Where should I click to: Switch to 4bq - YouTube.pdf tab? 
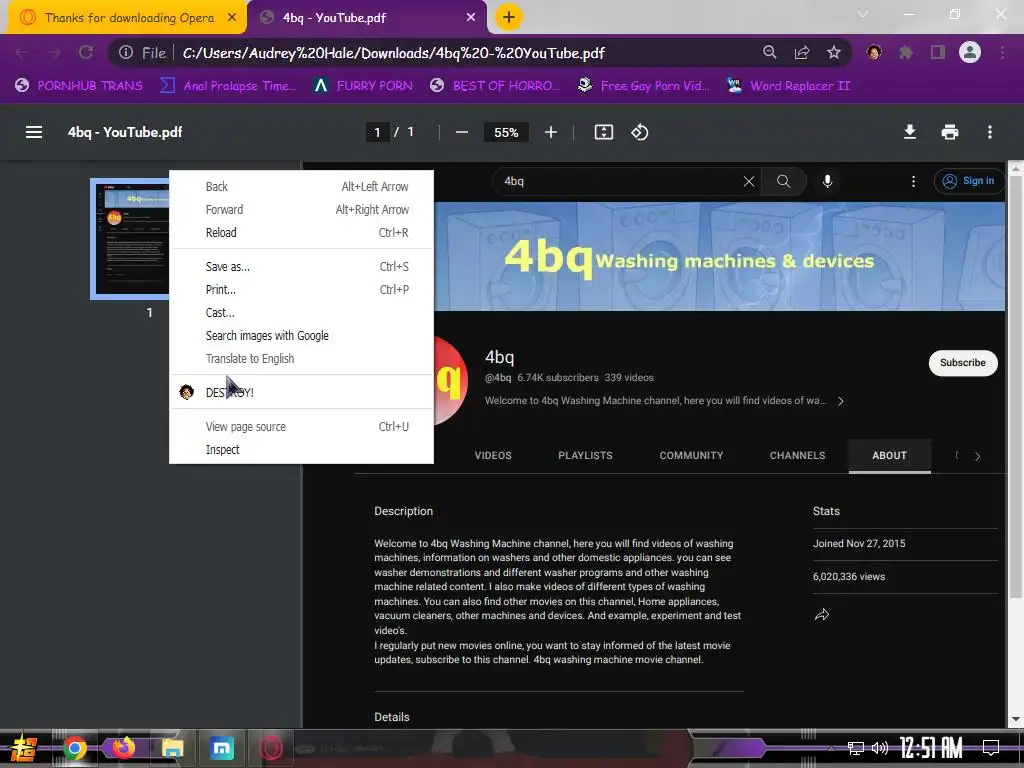pyautogui.click(x=368, y=18)
